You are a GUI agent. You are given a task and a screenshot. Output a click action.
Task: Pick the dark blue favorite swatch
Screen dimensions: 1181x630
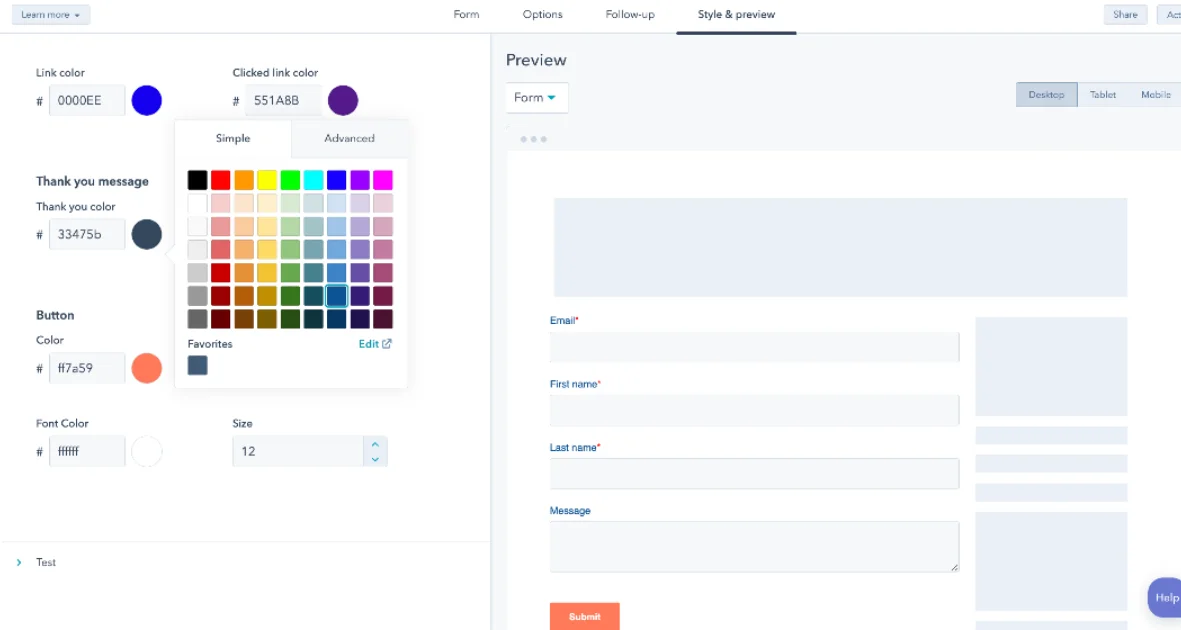coord(197,365)
